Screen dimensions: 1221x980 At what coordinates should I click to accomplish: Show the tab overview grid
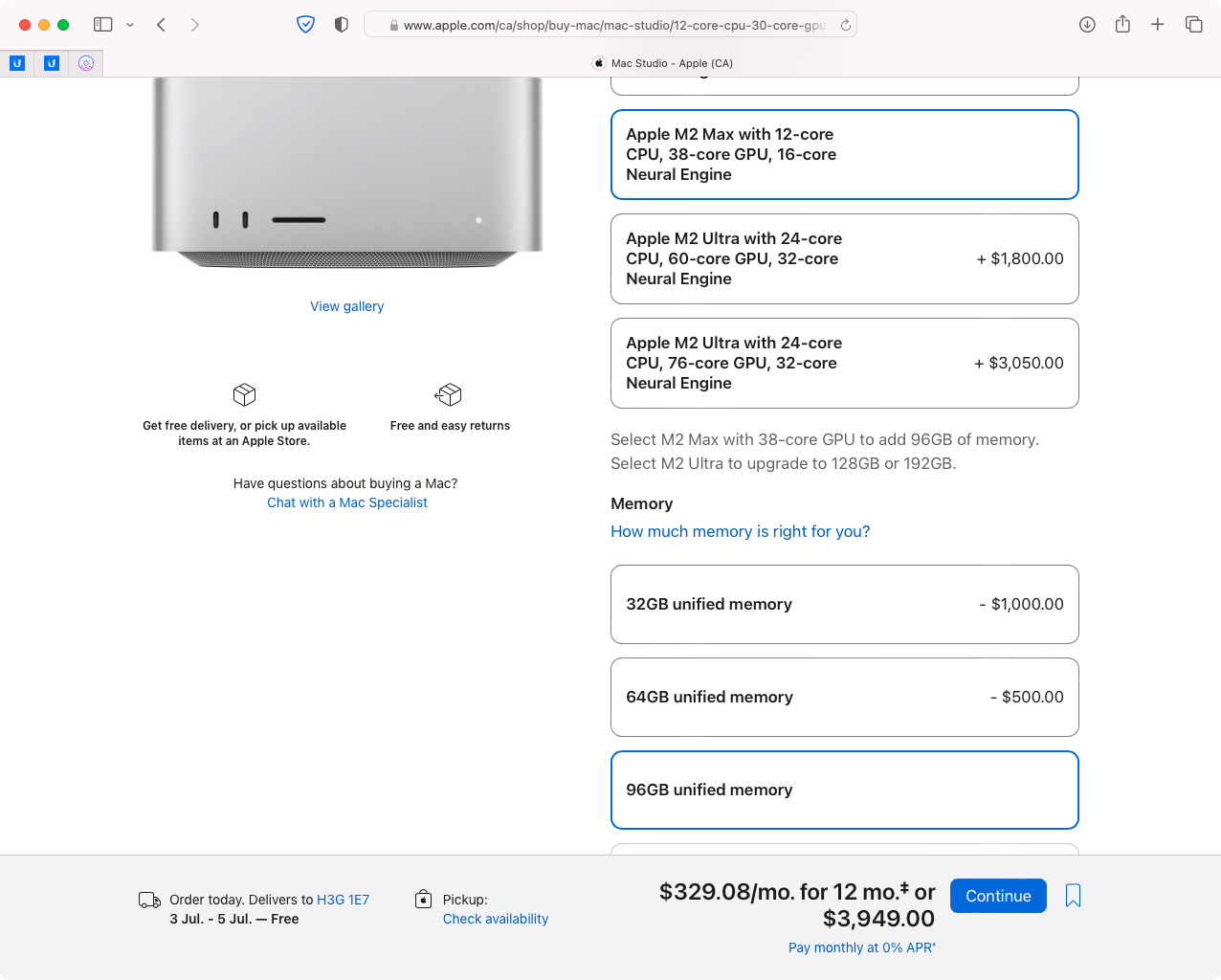[x=1193, y=25]
